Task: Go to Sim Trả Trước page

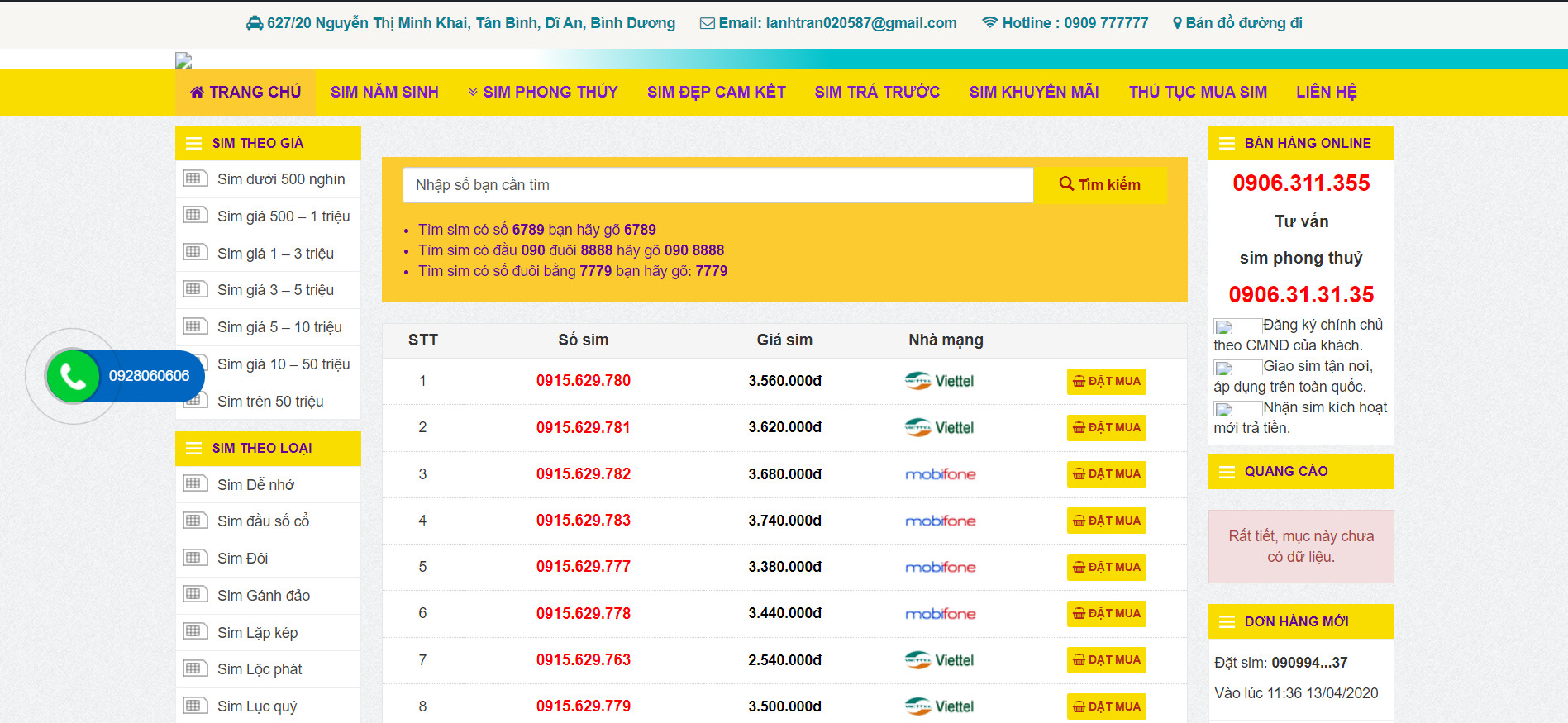Action: point(877,92)
